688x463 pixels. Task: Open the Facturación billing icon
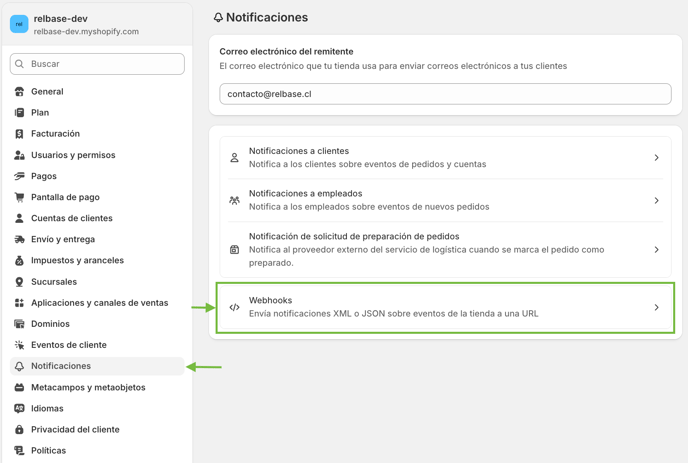coord(19,133)
